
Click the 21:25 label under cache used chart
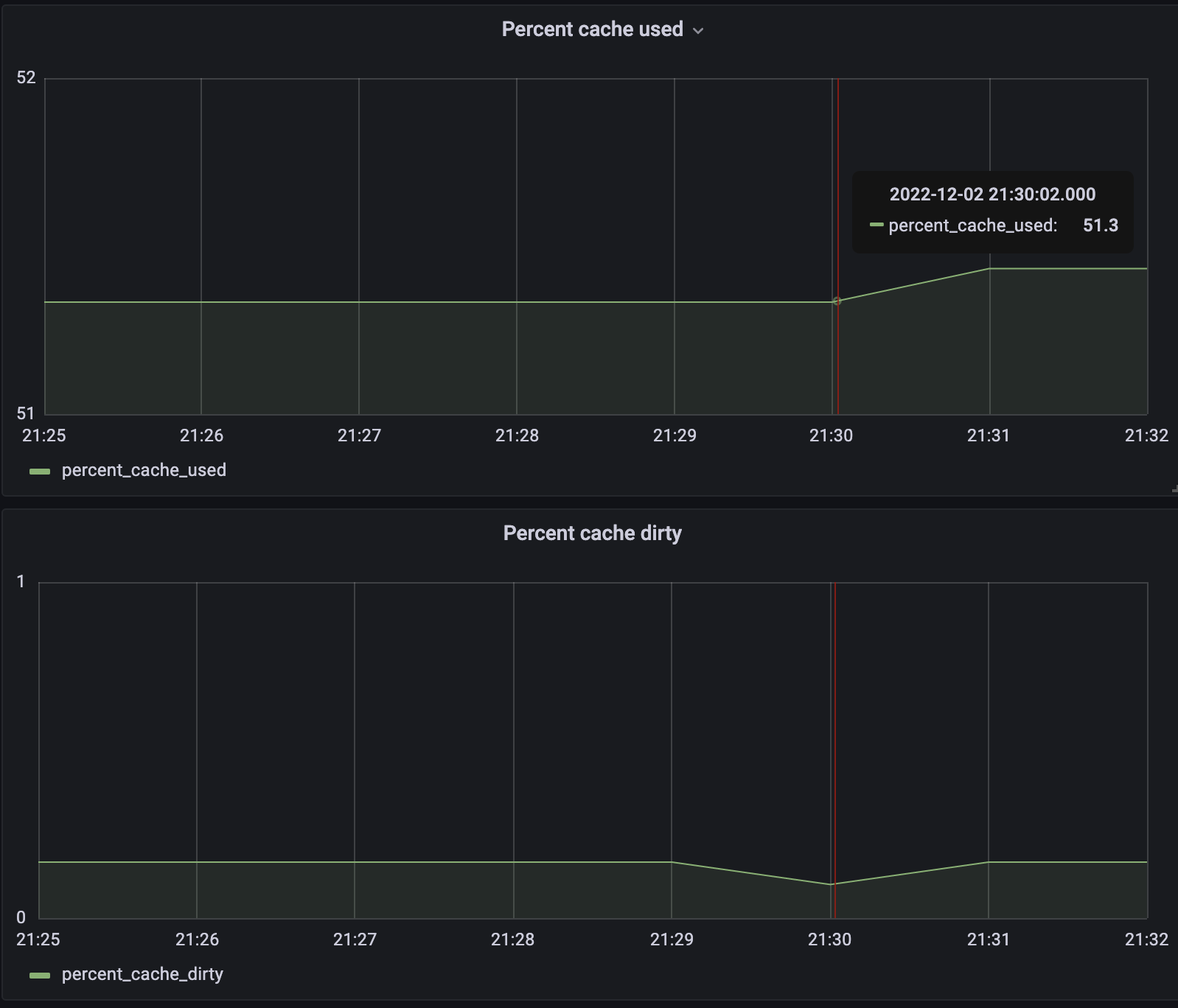click(x=44, y=435)
